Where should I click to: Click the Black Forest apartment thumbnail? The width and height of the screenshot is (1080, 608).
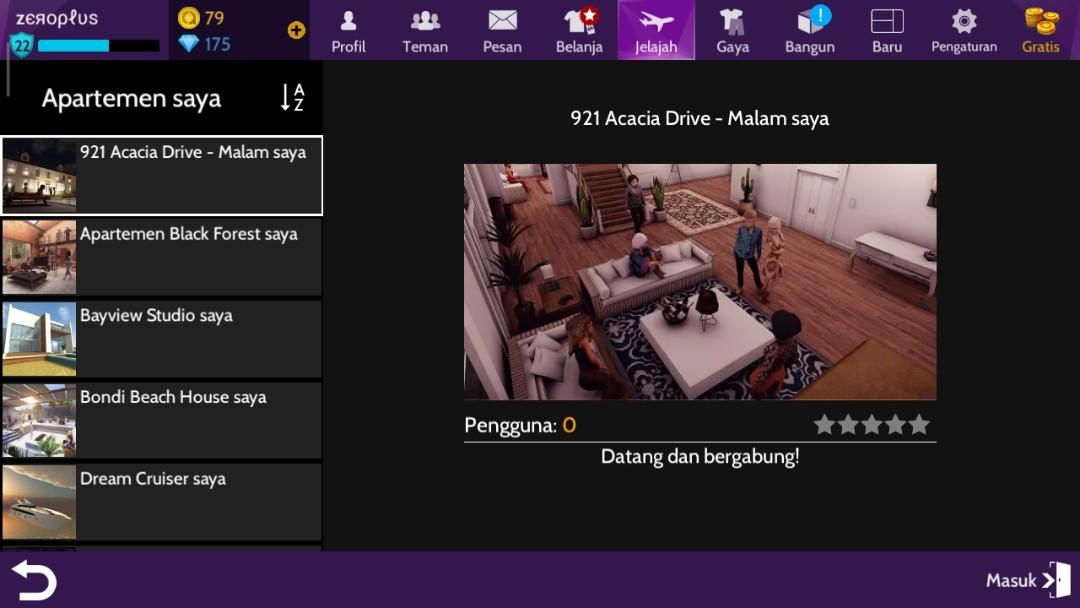coord(39,257)
